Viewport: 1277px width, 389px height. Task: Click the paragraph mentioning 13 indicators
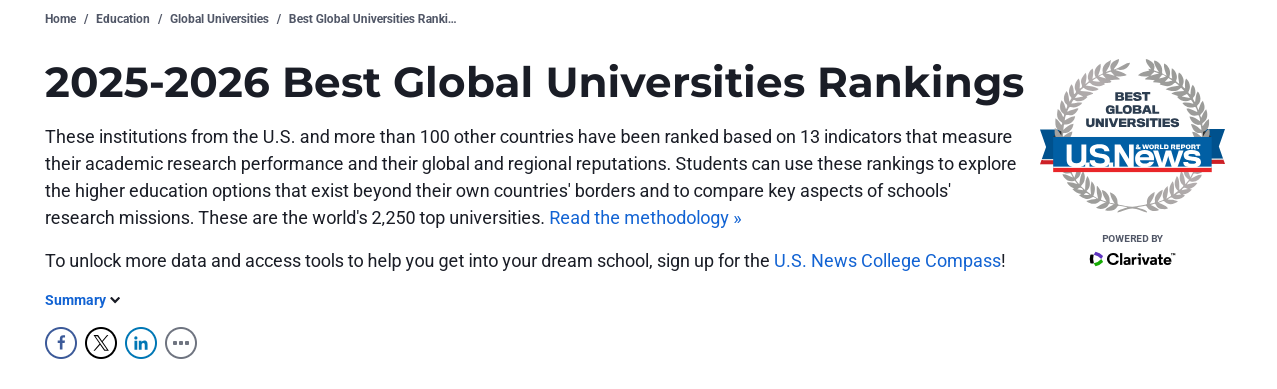531,177
